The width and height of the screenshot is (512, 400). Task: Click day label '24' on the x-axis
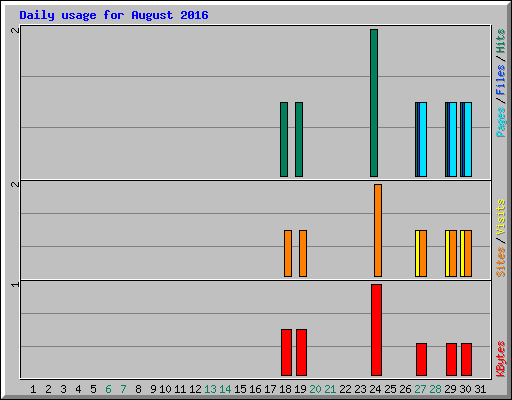coord(375,389)
